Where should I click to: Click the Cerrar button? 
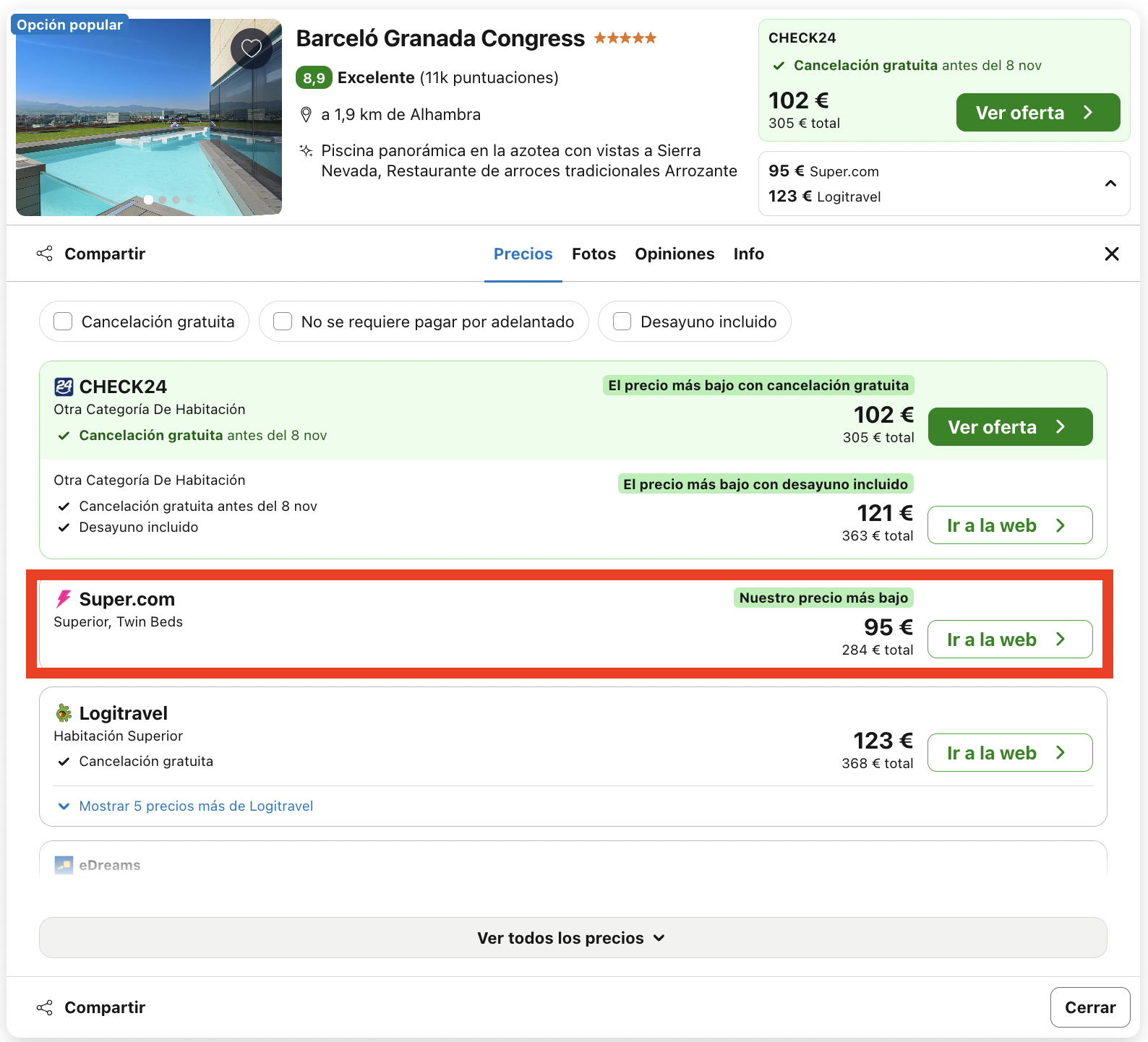tap(1090, 1007)
